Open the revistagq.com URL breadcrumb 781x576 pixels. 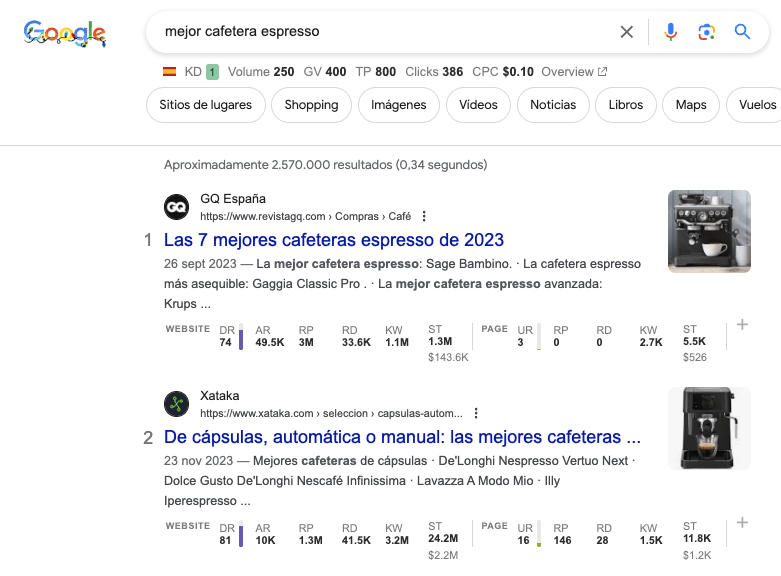coord(305,216)
